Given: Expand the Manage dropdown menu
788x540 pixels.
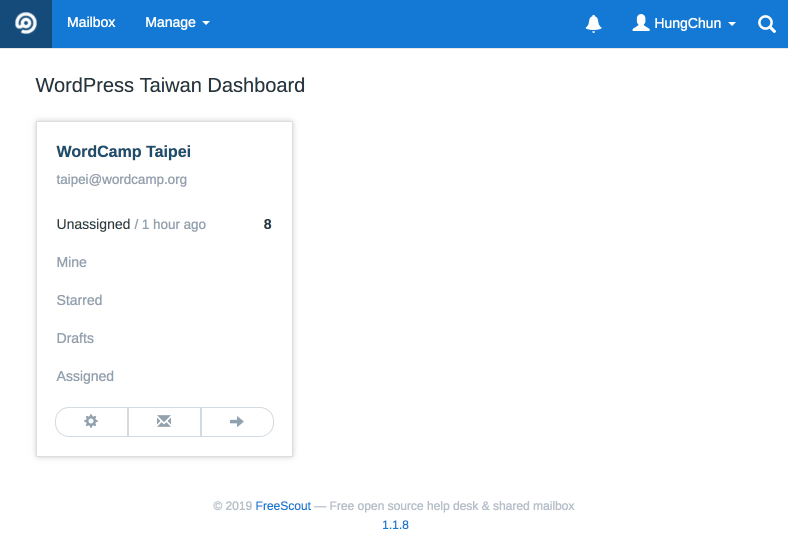Looking at the screenshot, I should [177, 23].
